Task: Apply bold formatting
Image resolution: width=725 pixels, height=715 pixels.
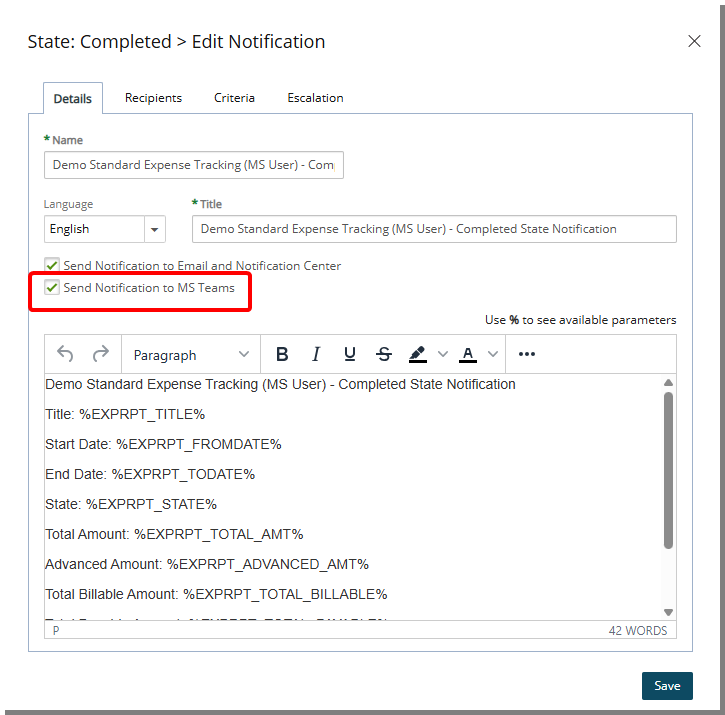Action: [282, 354]
